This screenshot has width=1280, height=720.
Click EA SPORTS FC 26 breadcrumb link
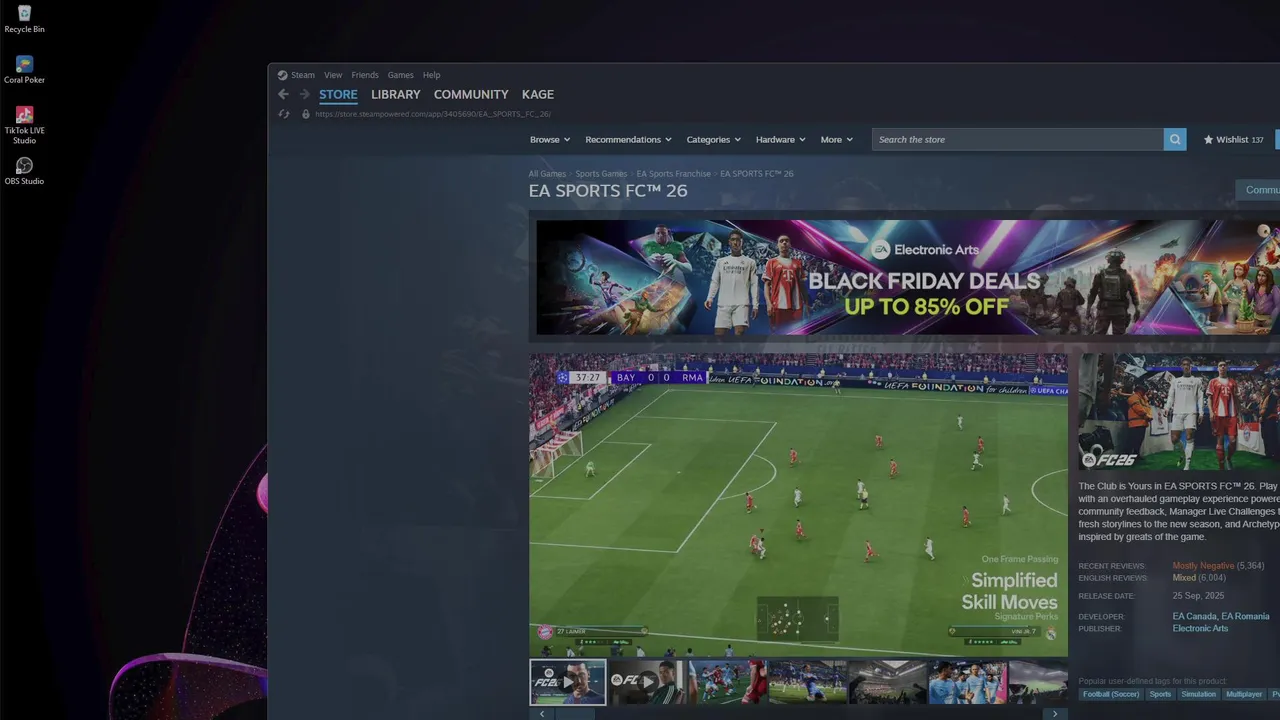pos(757,174)
